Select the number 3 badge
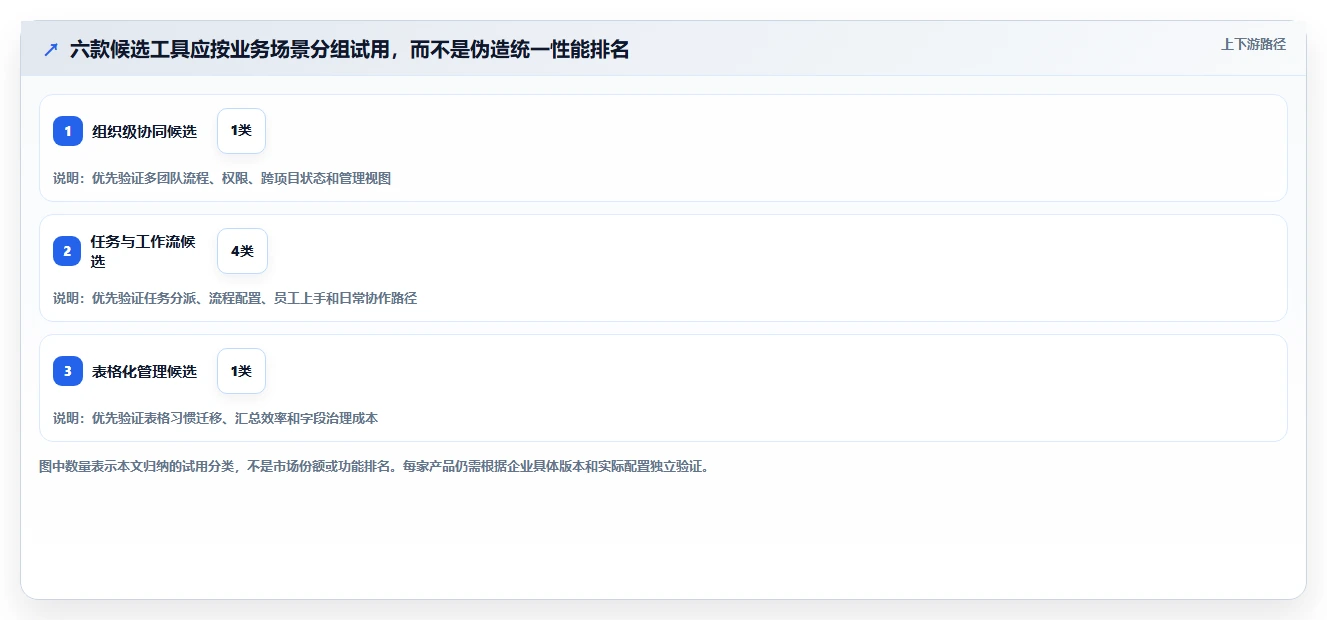 (x=68, y=371)
